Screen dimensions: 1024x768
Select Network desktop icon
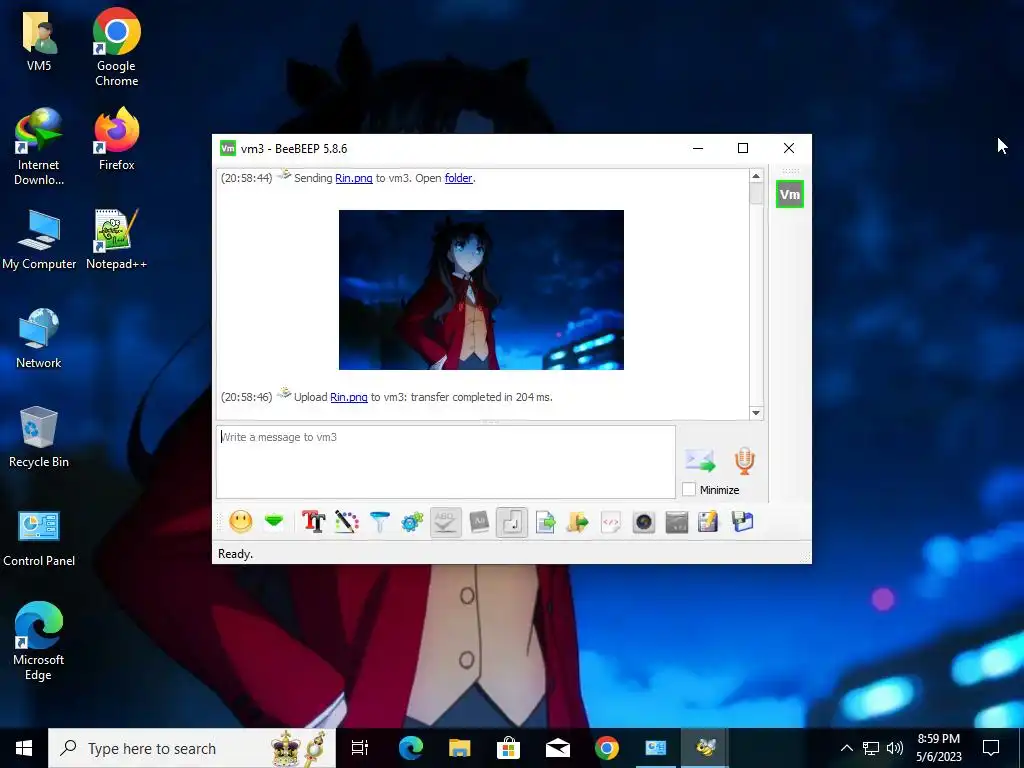[39, 338]
